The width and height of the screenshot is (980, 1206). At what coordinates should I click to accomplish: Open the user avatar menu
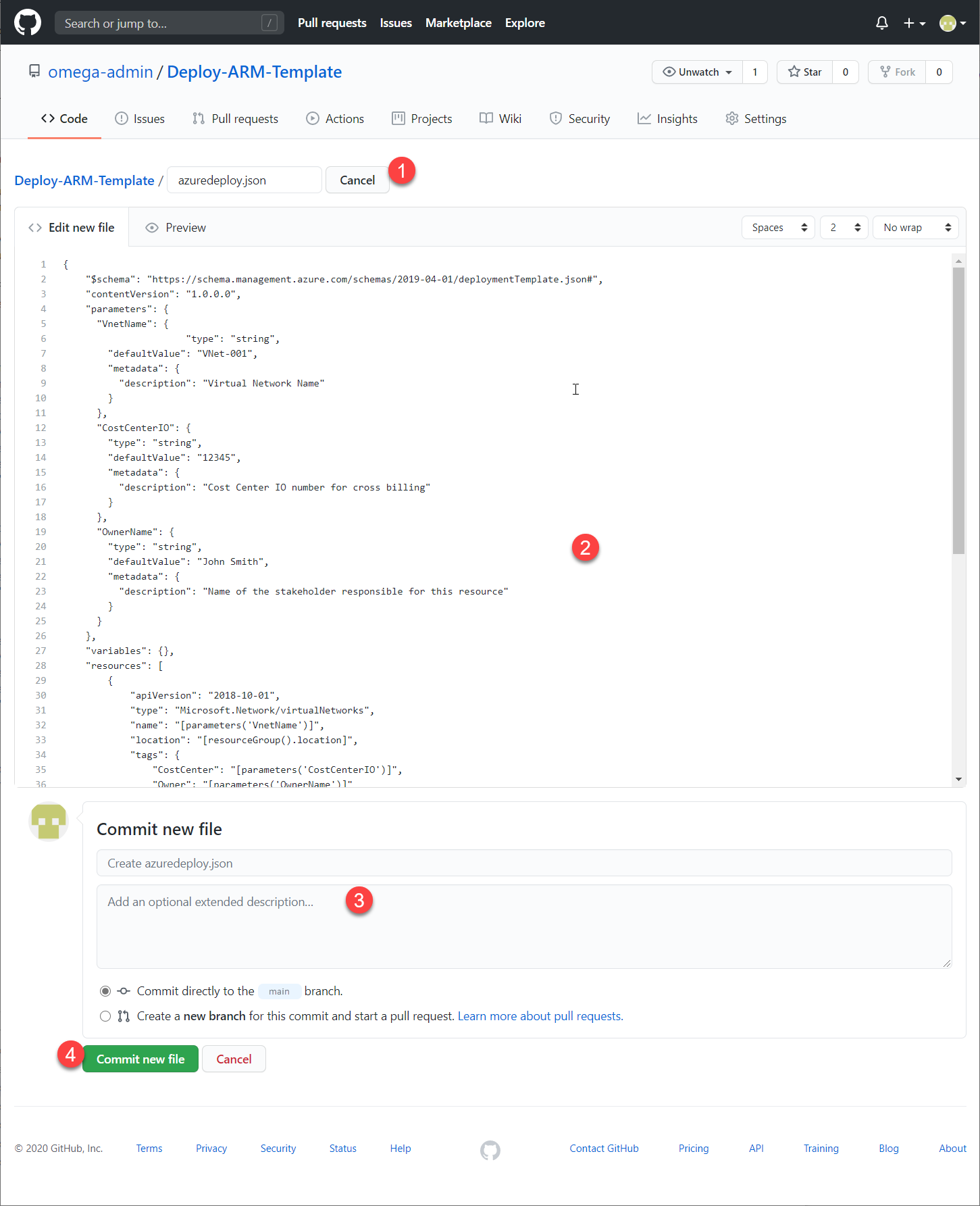[x=952, y=23]
